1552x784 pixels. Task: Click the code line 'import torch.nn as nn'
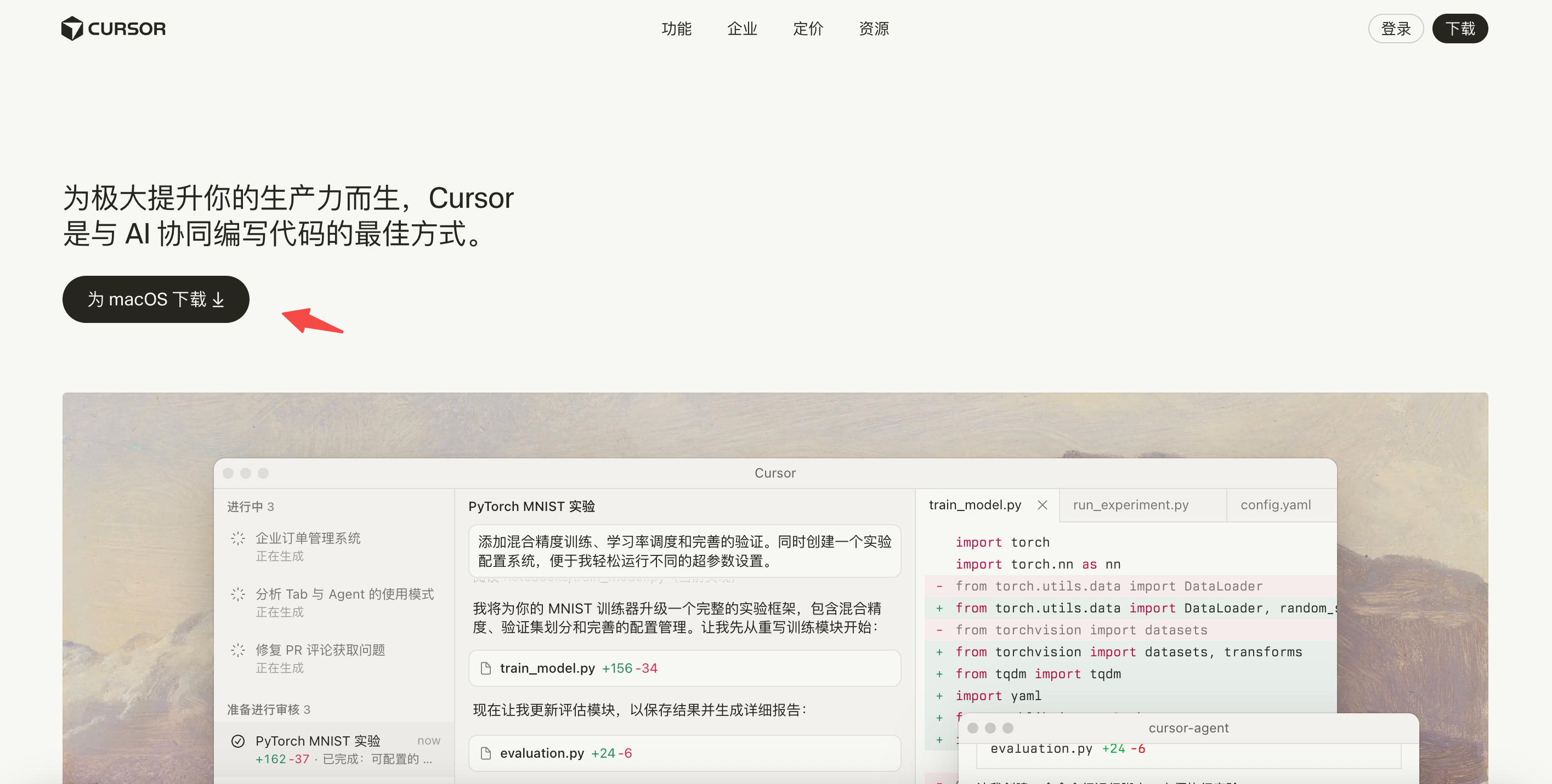(x=1038, y=565)
